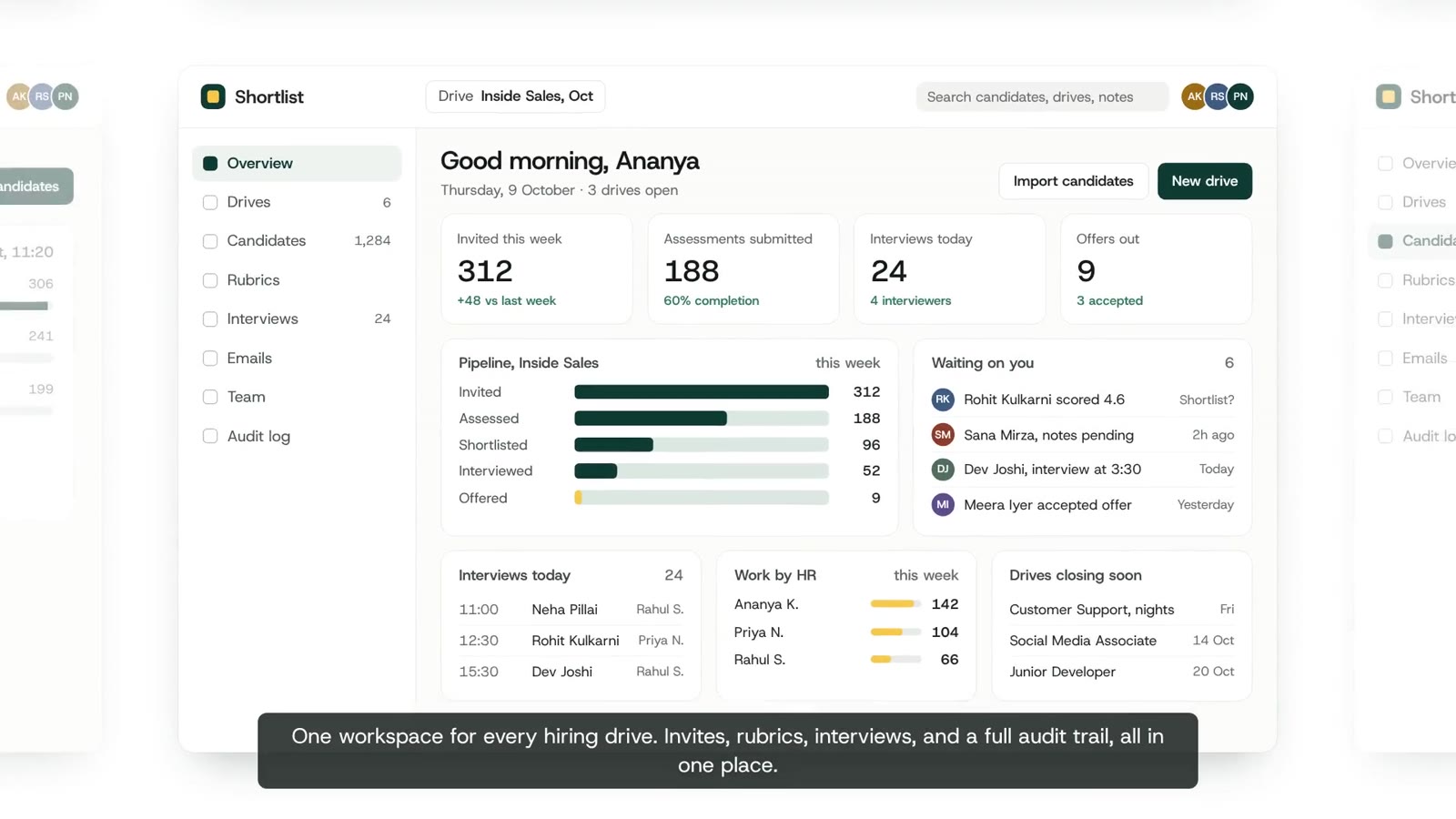Click Search candidates, drives, notes field
Viewport: 1456px width, 819px height.
click(x=1042, y=96)
